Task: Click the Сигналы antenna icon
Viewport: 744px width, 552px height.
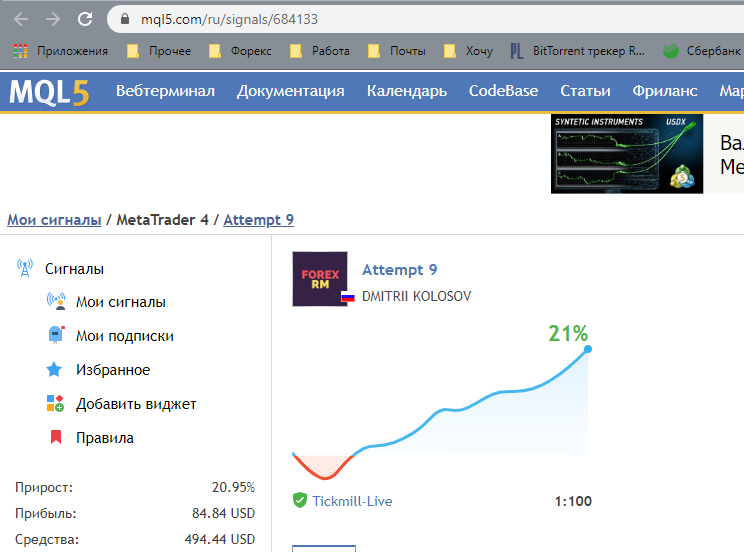Action: click(25, 268)
